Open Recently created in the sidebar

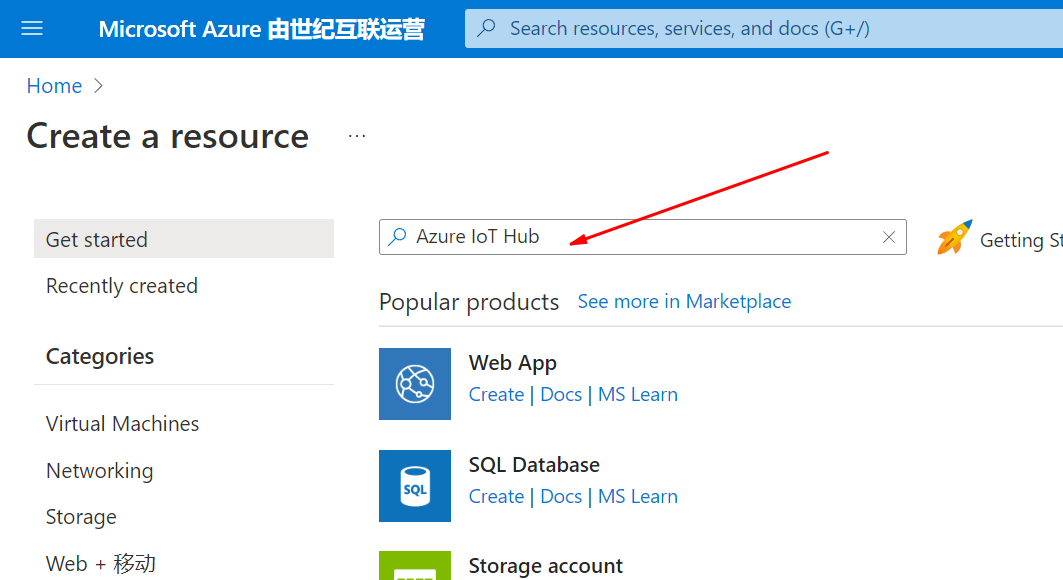[x=122, y=286]
